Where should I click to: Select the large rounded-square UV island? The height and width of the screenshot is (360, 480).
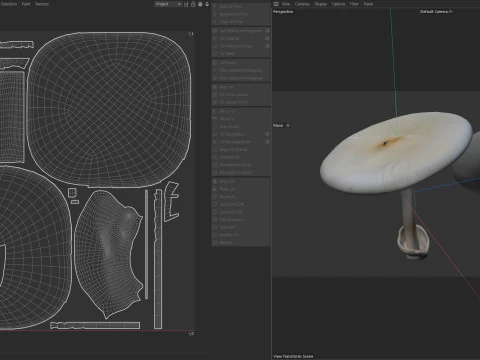[109, 110]
